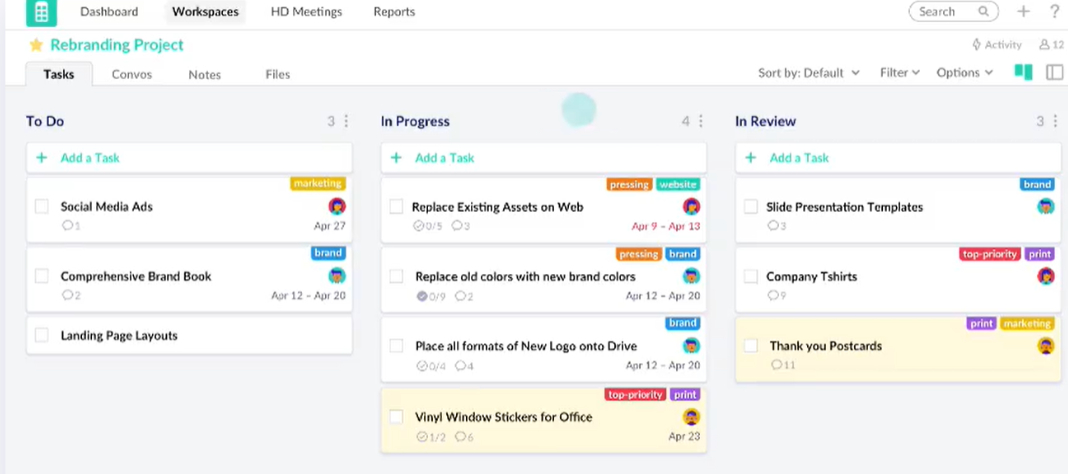
Task: Switch to the green board view icon
Action: (1023, 72)
